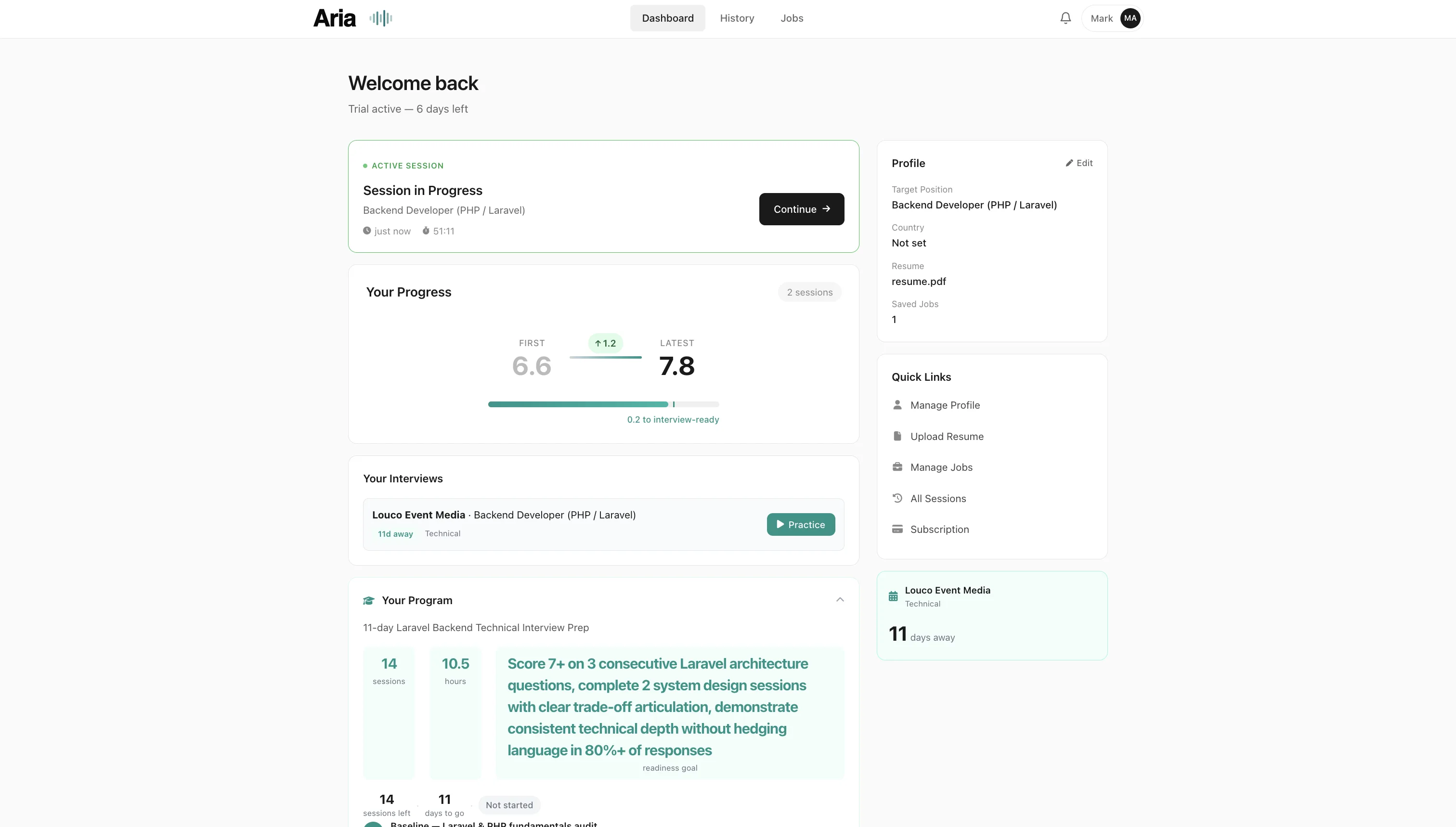The width and height of the screenshot is (1456, 827).
Task: Collapse the Your Program section
Action: coord(840,600)
